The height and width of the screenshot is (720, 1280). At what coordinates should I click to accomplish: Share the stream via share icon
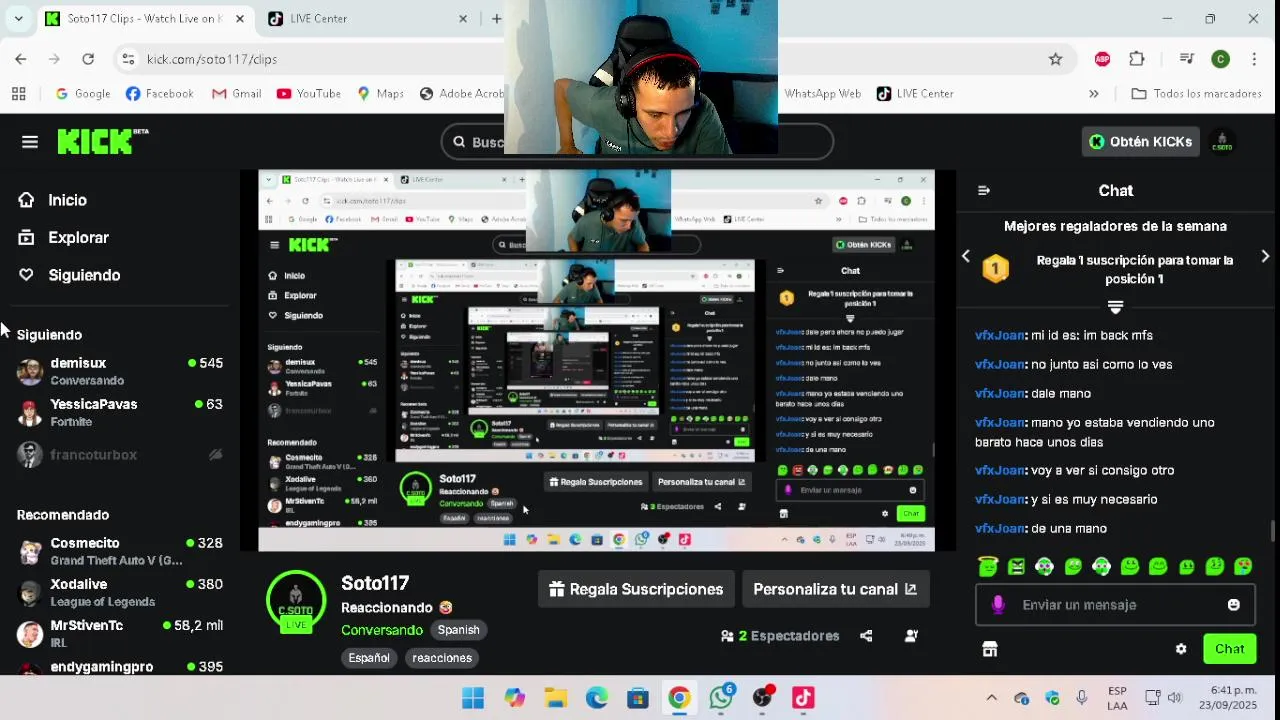(x=866, y=636)
